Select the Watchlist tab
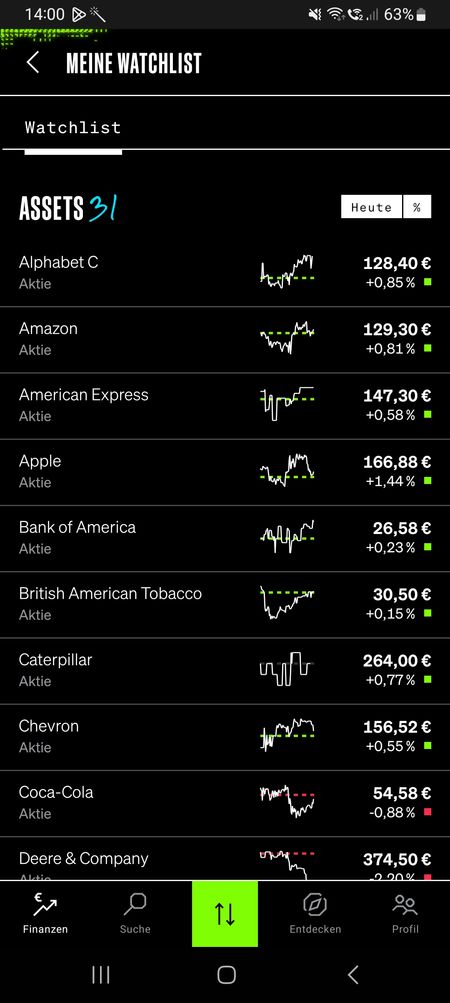 [73, 127]
